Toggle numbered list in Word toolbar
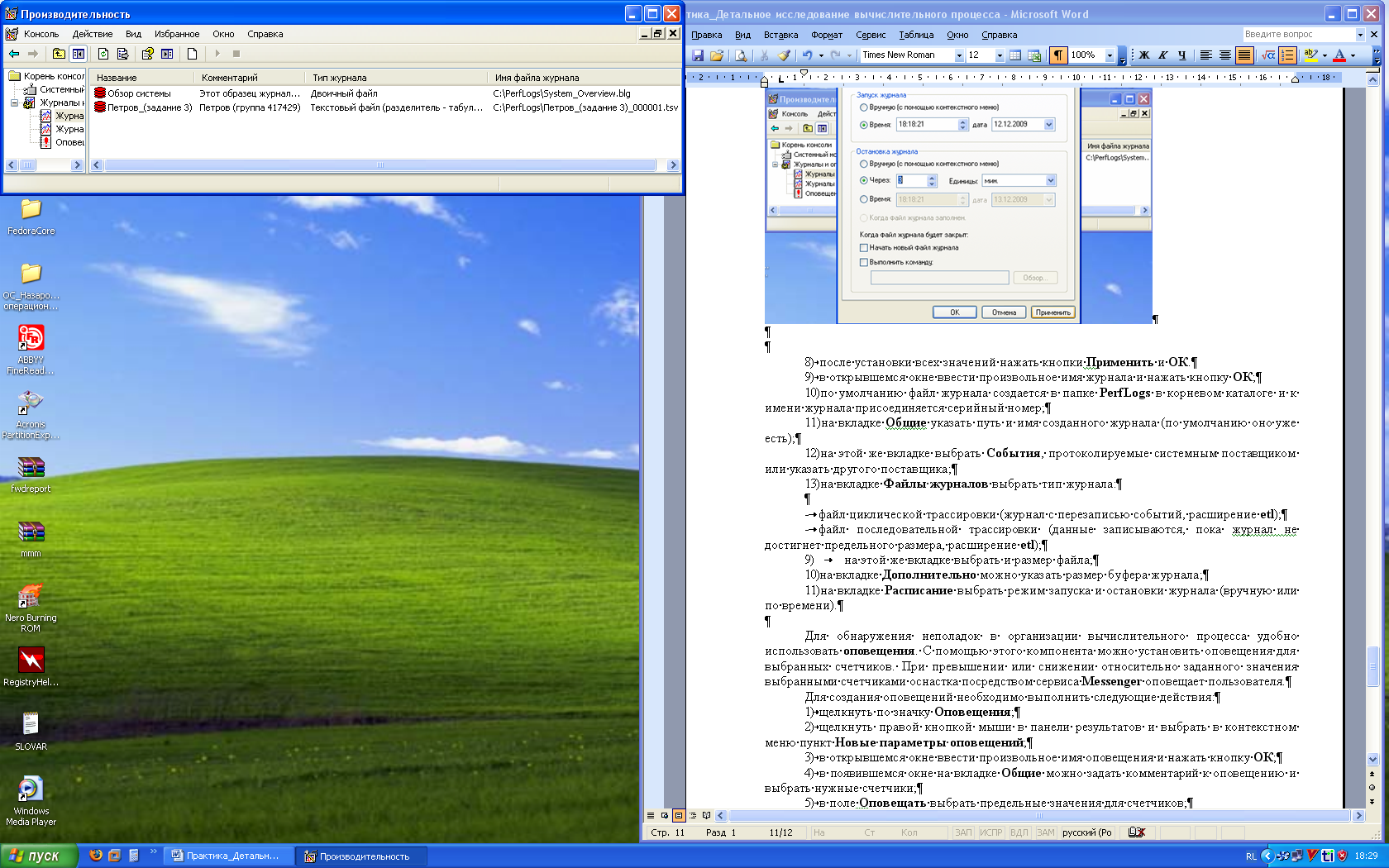Image resolution: width=1389 pixels, height=868 pixels. pyautogui.click(x=1287, y=55)
